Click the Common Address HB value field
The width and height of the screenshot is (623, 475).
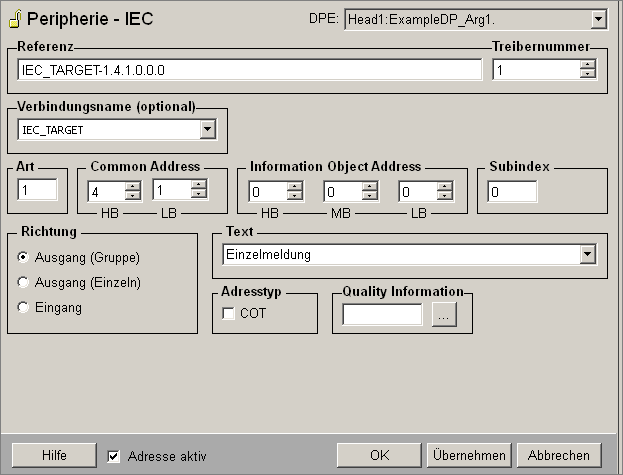coord(106,192)
